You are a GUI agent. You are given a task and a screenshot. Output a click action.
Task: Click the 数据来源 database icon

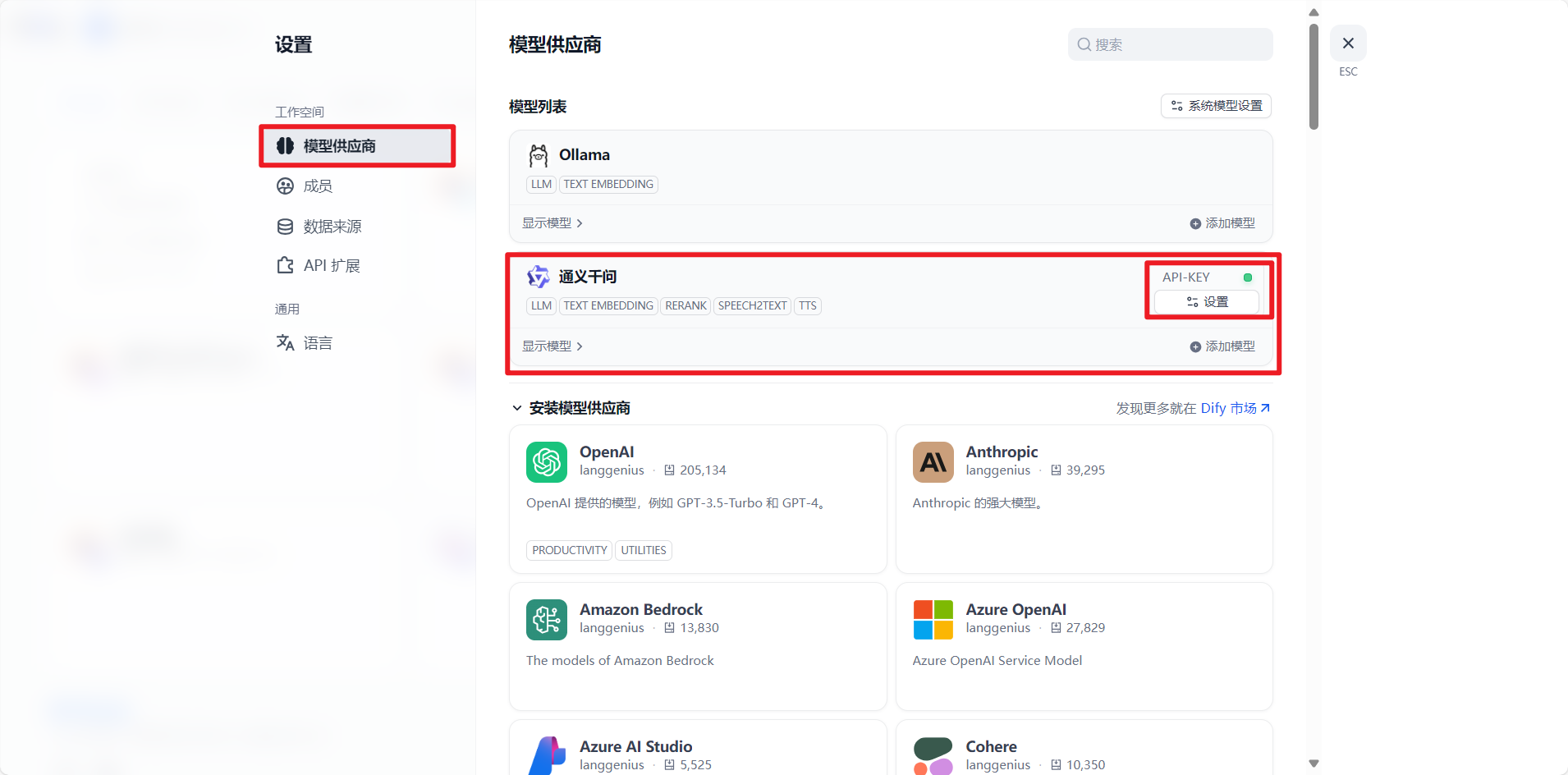[x=285, y=227]
